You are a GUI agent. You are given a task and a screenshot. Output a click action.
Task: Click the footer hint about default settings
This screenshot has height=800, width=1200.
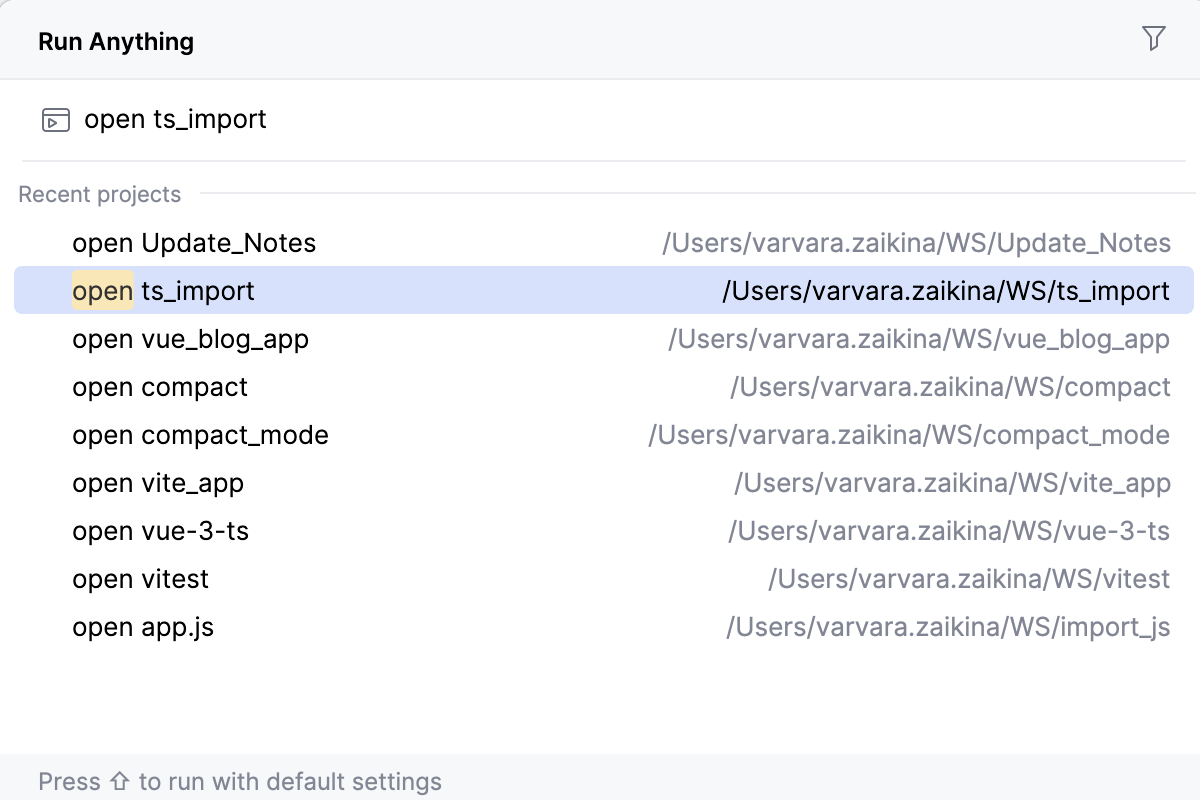point(240,781)
